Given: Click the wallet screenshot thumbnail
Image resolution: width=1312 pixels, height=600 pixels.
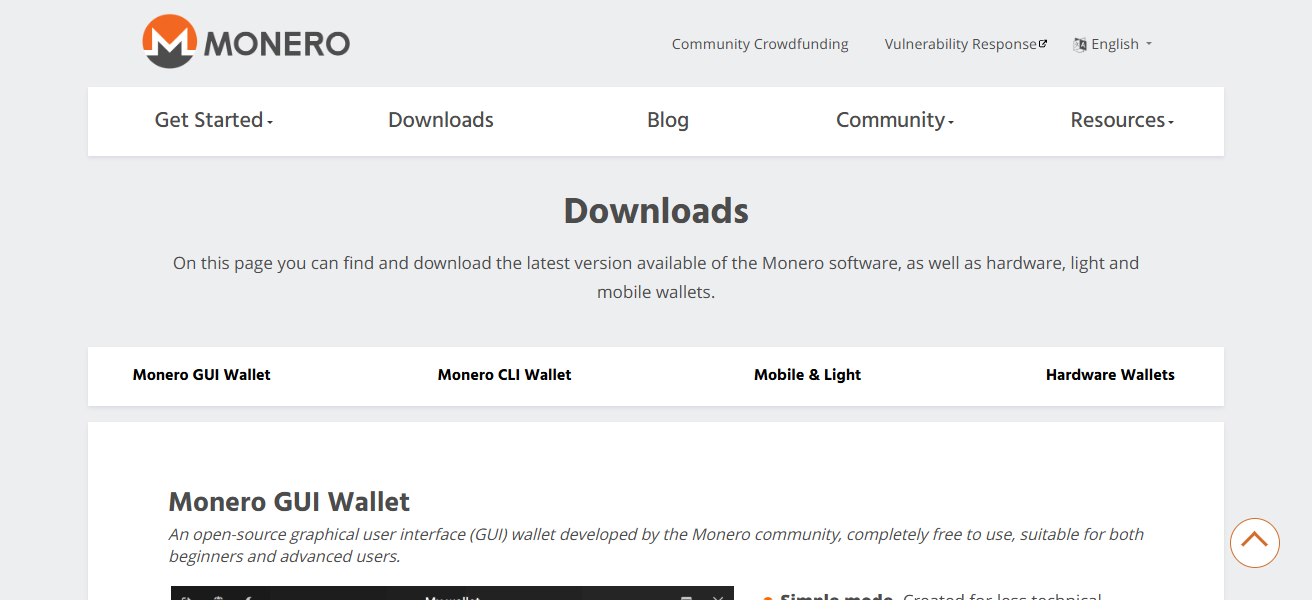Looking at the screenshot, I should (452, 593).
